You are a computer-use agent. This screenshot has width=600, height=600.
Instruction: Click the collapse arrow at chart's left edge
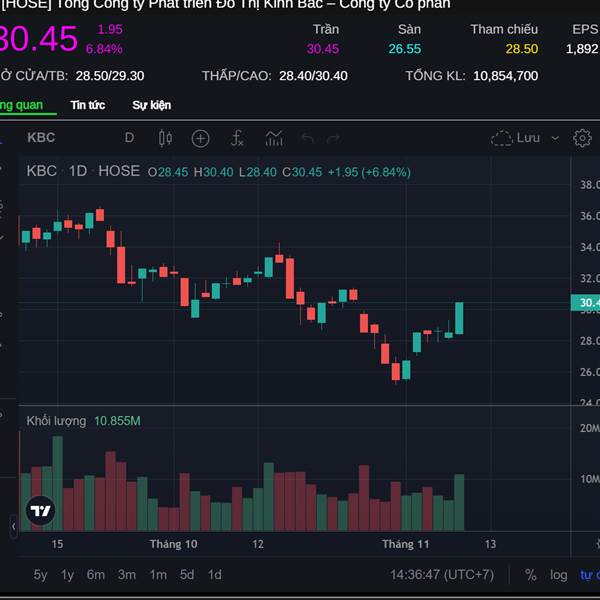click(13, 527)
